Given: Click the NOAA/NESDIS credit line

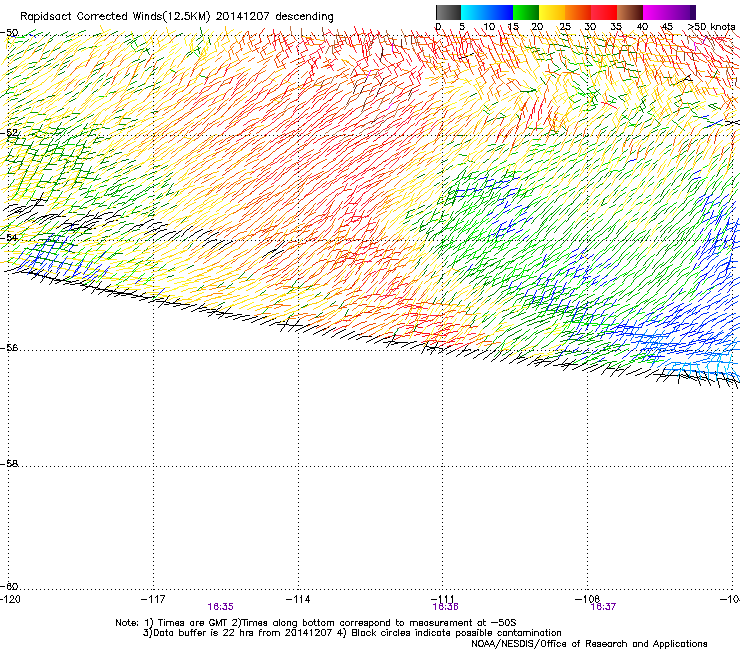Looking at the screenshot, I should pyautogui.click(x=589, y=644).
